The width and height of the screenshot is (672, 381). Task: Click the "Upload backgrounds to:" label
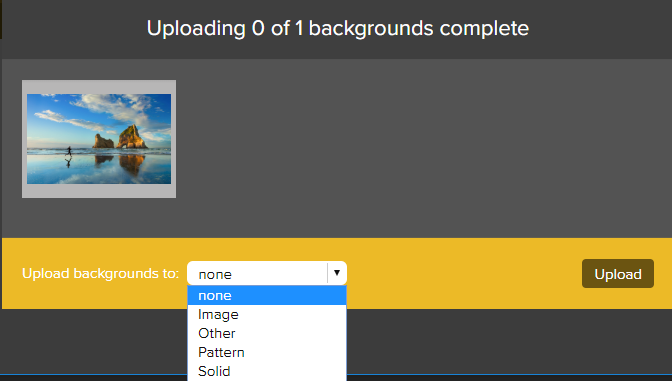(x=100, y=273)
